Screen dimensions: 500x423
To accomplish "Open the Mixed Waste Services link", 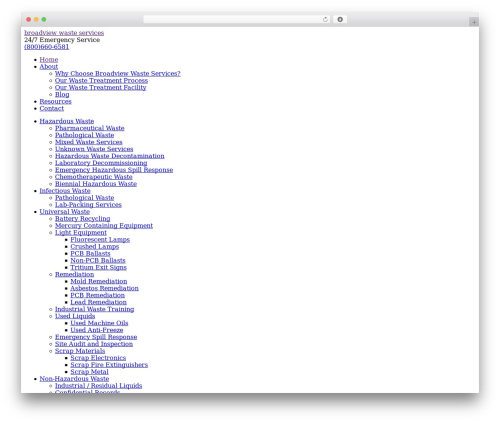I will [x=89, y=142].
